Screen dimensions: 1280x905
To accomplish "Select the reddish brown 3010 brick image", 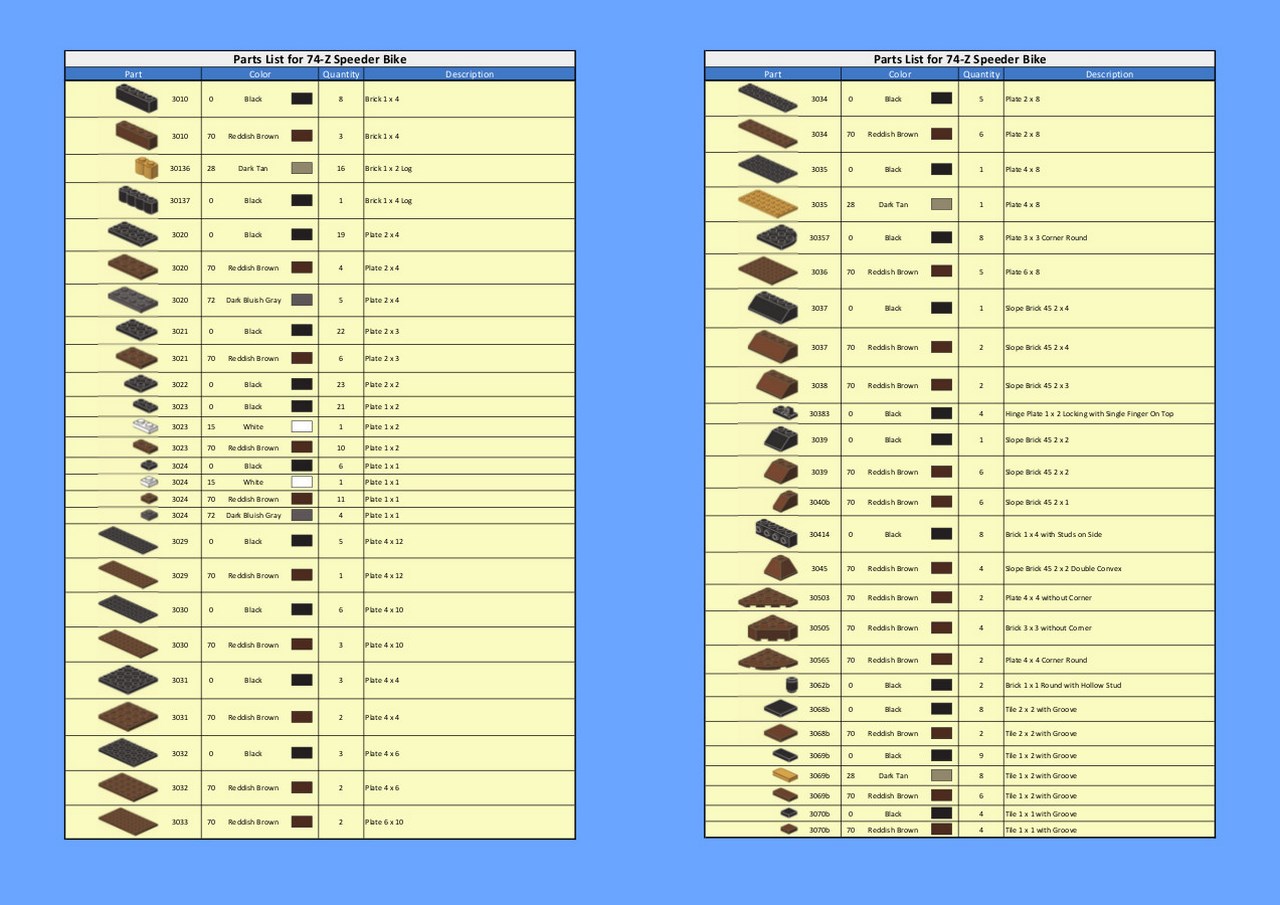I will 137,135.
